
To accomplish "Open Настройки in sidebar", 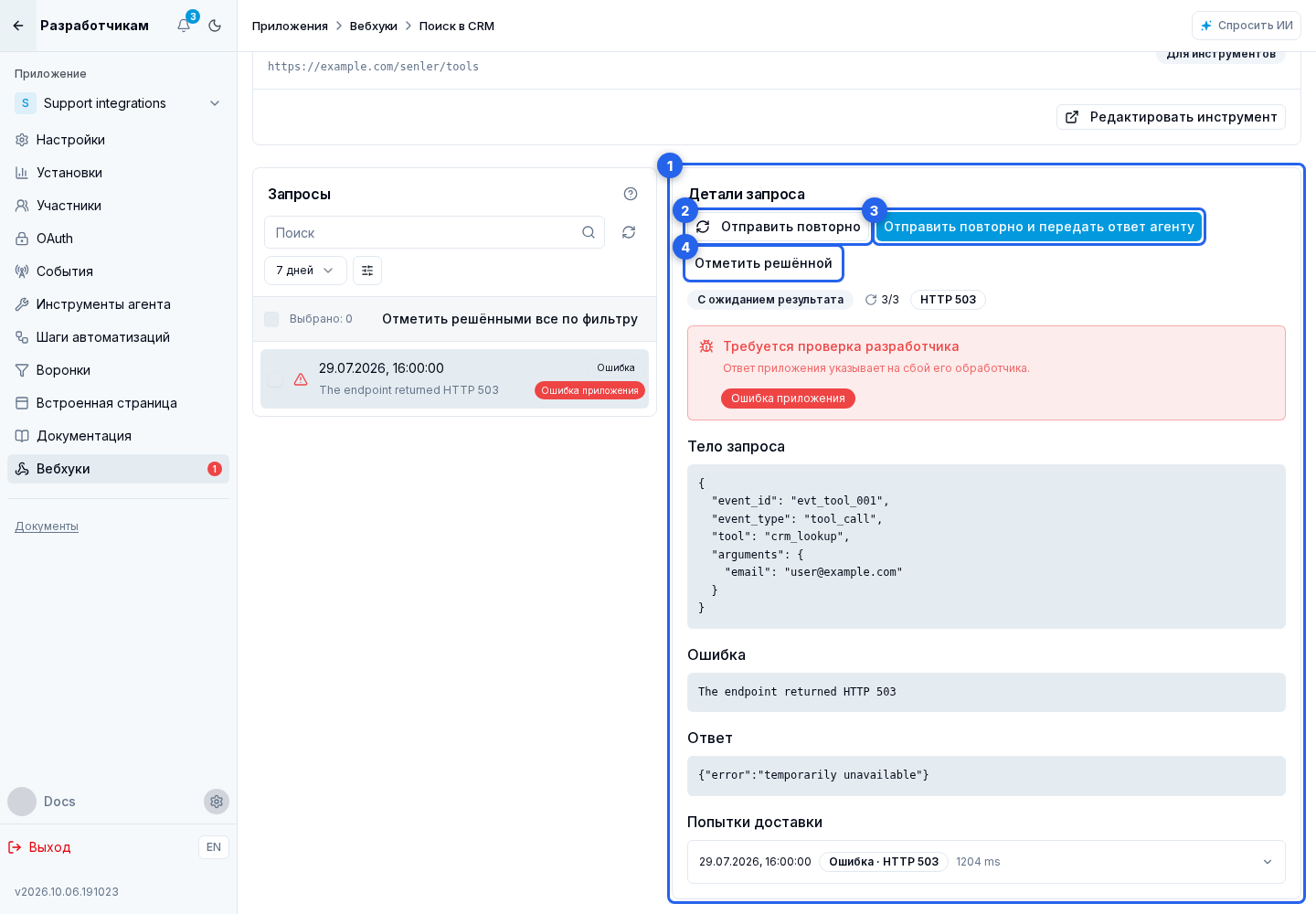I will [118, 140].
